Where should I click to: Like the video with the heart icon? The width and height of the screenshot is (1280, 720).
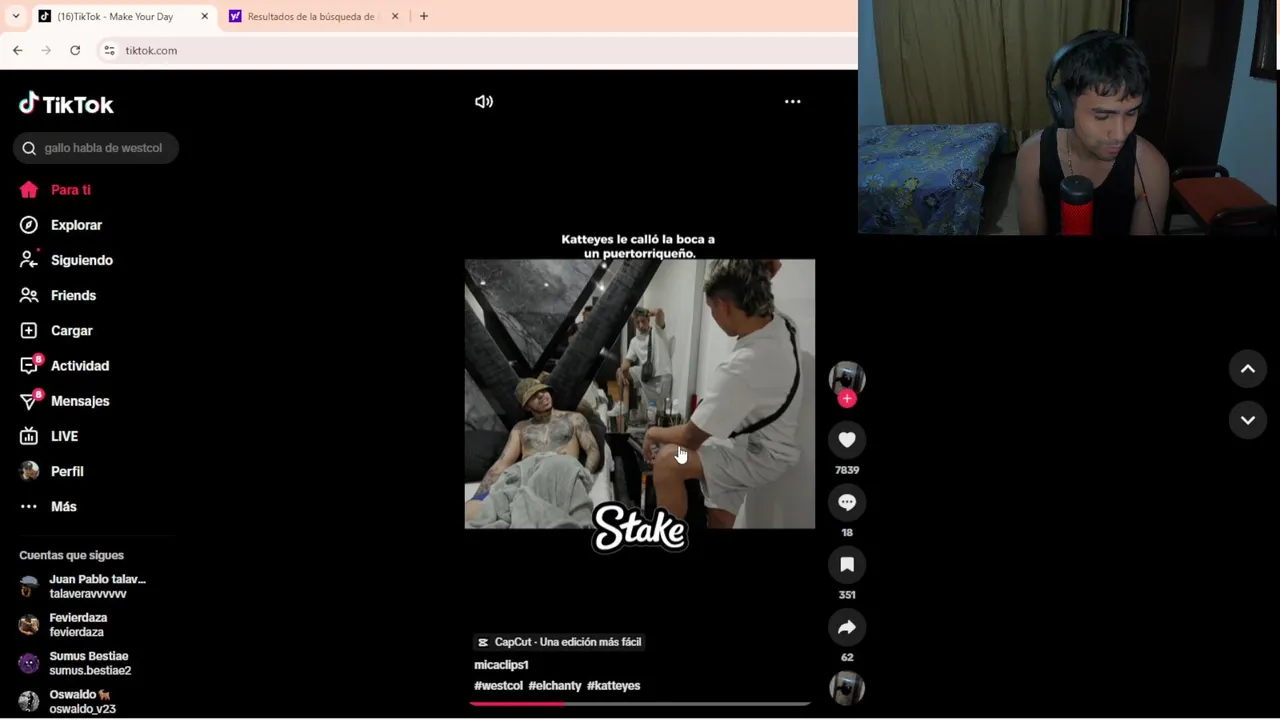847,440
